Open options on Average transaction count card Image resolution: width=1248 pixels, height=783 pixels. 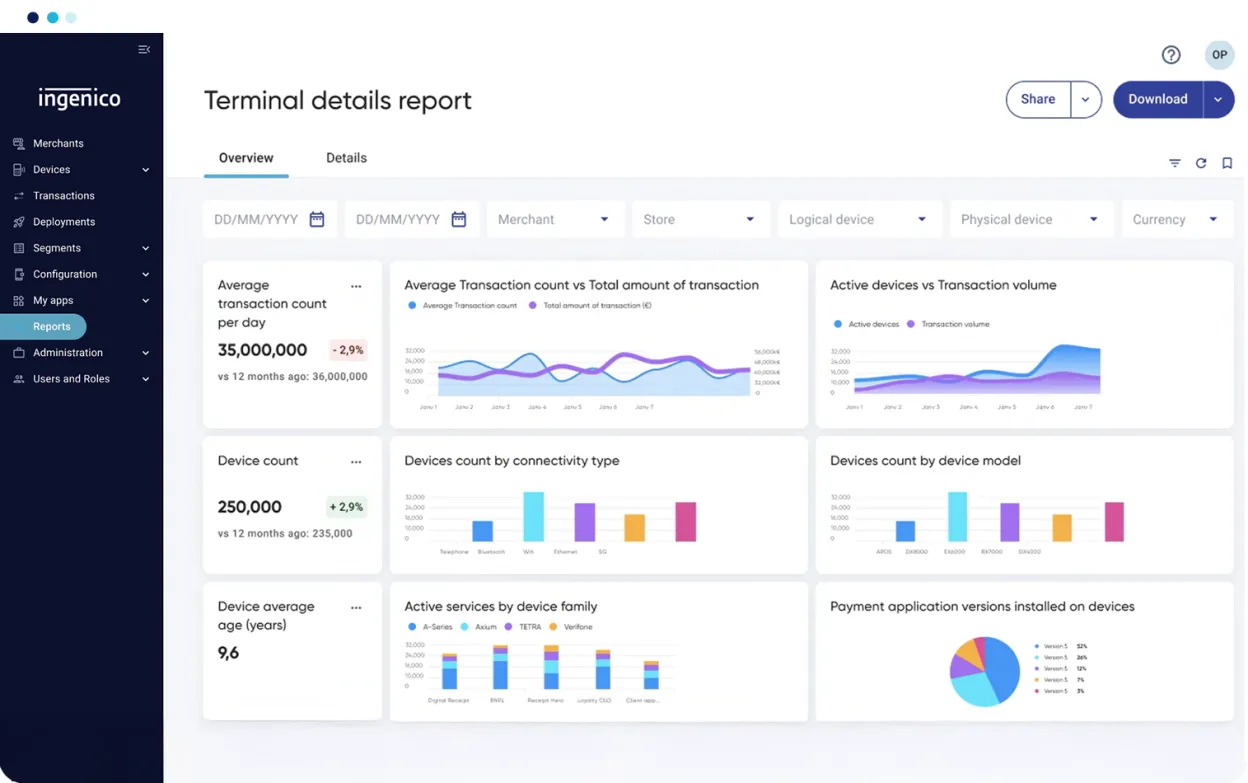(356, 286)
